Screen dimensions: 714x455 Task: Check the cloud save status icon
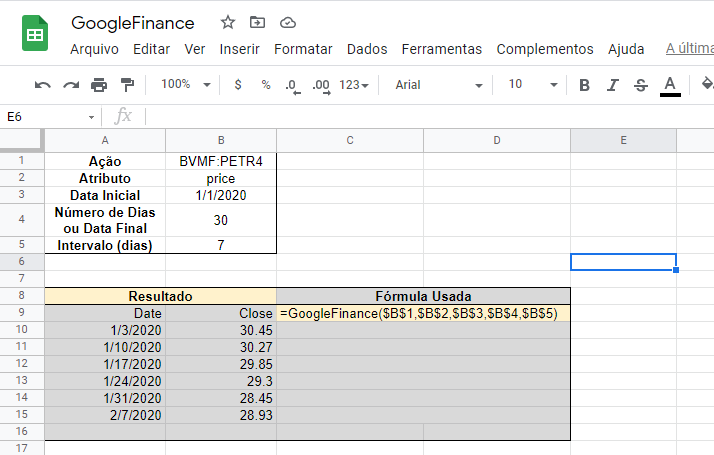tap(288, 22)
